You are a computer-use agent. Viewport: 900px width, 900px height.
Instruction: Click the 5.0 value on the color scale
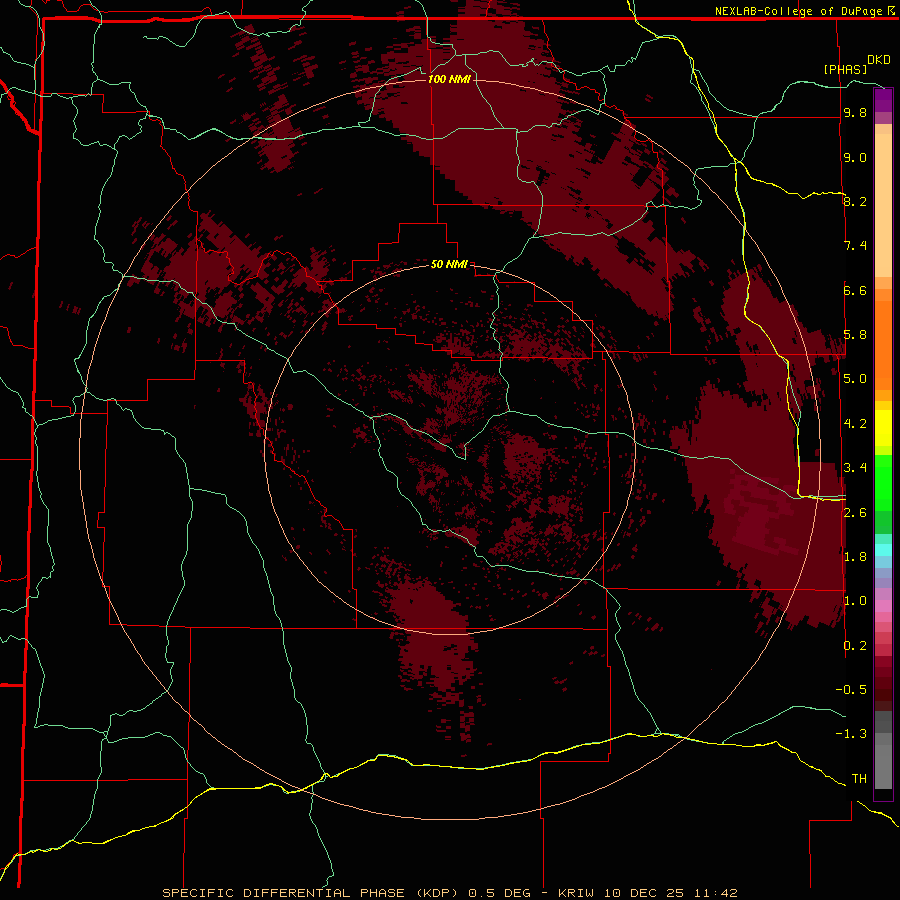point(855,379)
